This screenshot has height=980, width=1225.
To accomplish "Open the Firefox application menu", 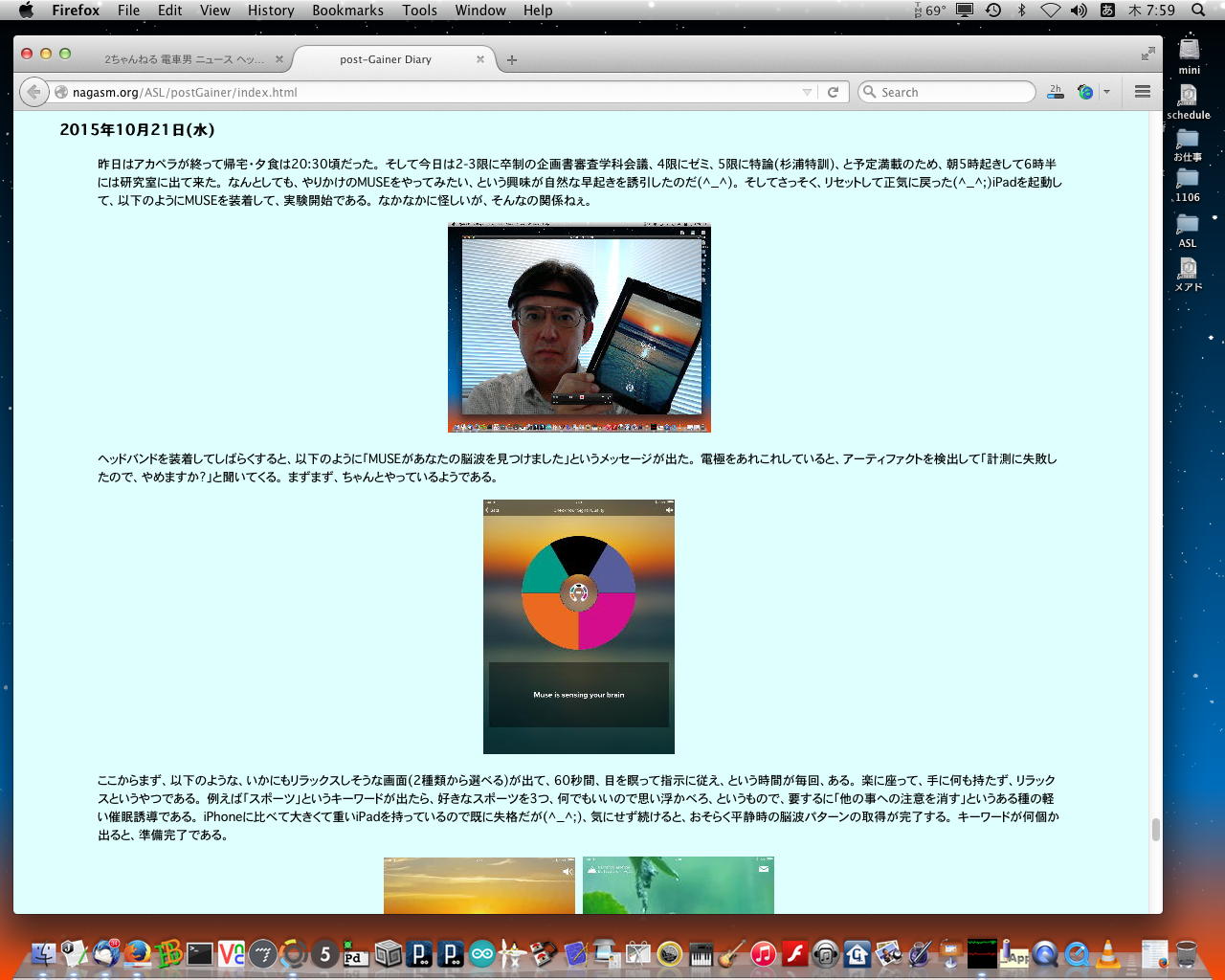I will pos(76,10).
